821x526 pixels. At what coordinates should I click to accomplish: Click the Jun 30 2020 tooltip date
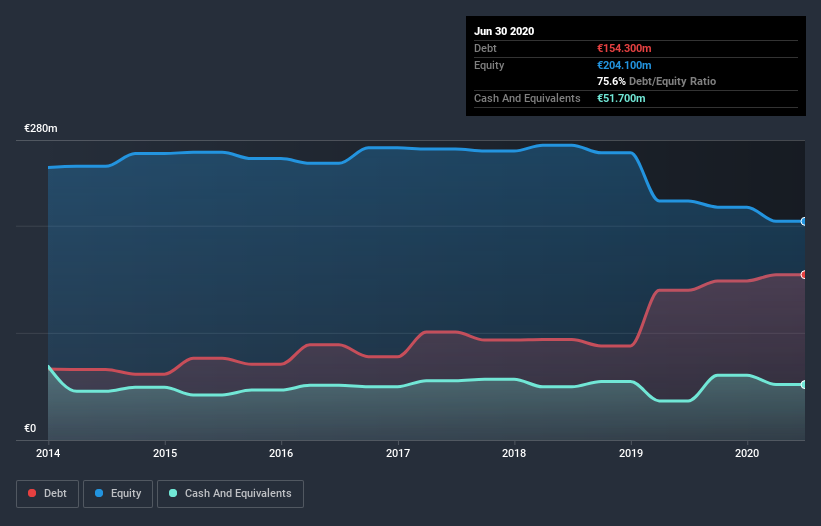point(504,31)
